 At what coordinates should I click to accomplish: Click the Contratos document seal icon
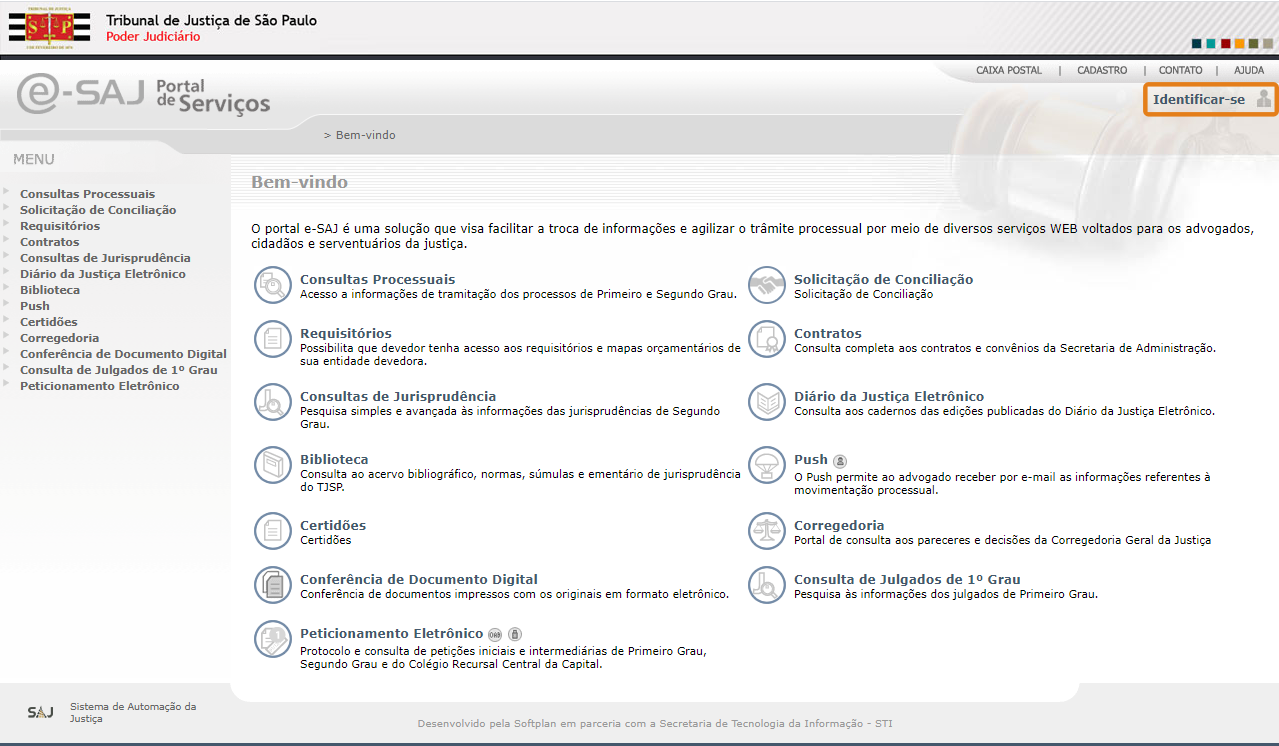[x=767, y=340]
